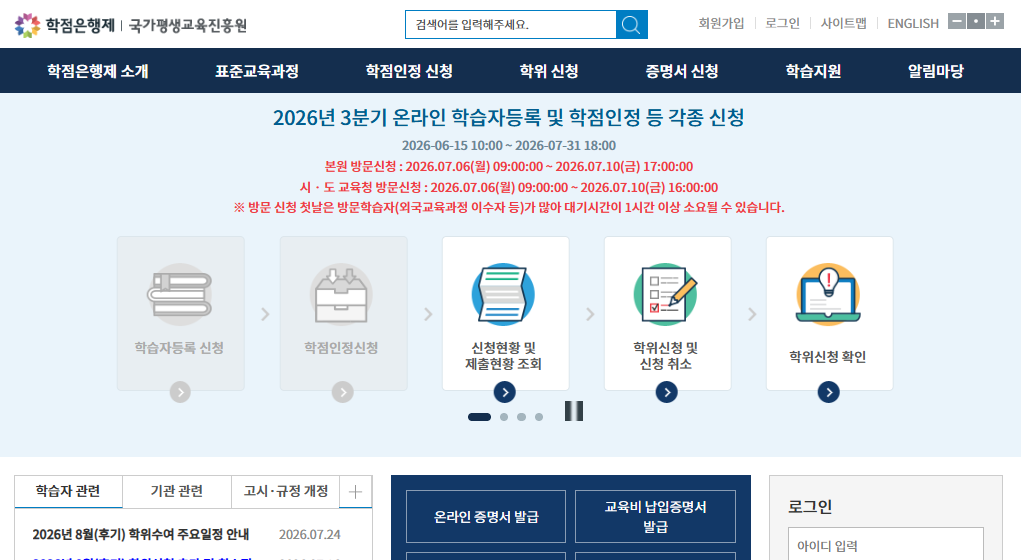Click the magnifier search button
This screenshot has height=560, width=1021.
[x=631, y=25]
